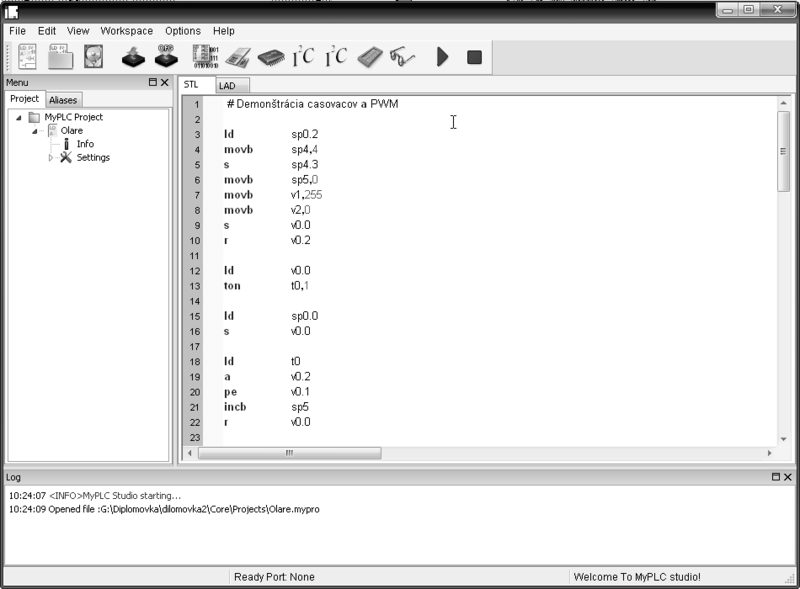Image resolution: width=800 pixels, height=589 pixels.
Task: Collapse the MyPLC Project tree node
Action: click(x=19, y=118)
